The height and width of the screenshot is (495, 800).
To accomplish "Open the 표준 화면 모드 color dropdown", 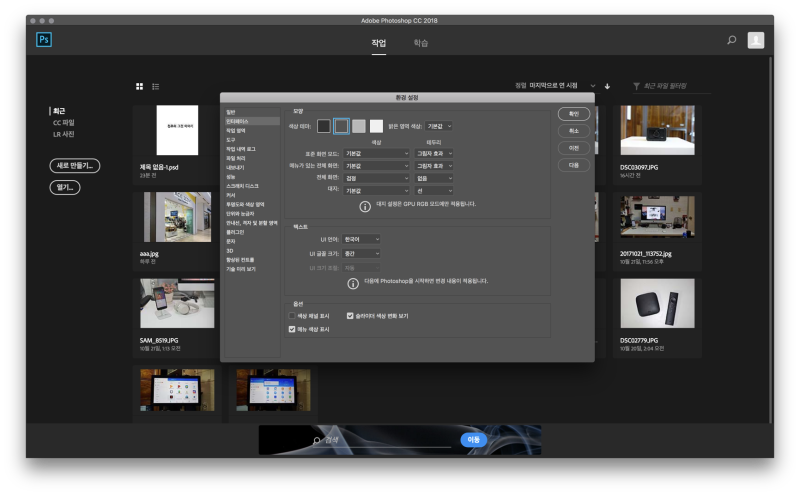I will coord(377,153).
